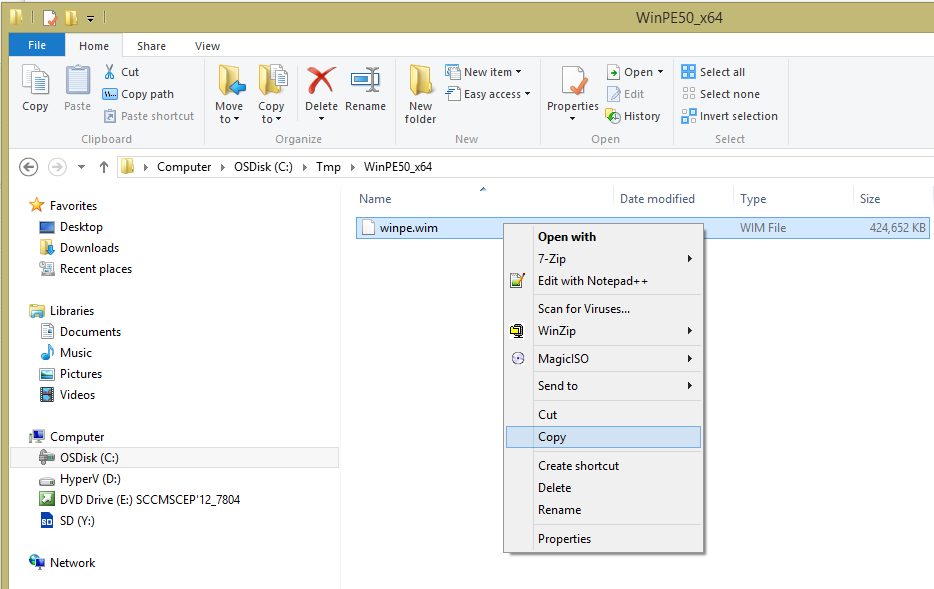Open the New item dropdown

[483, 72]
